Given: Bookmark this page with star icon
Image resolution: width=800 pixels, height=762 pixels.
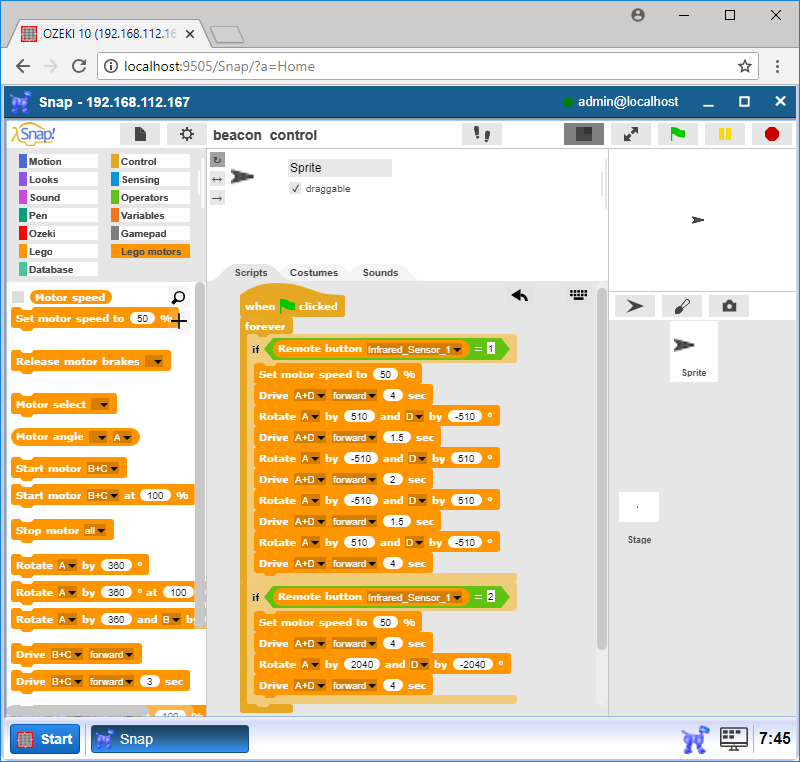Looking at the screenshot, I should pos(744,66).
